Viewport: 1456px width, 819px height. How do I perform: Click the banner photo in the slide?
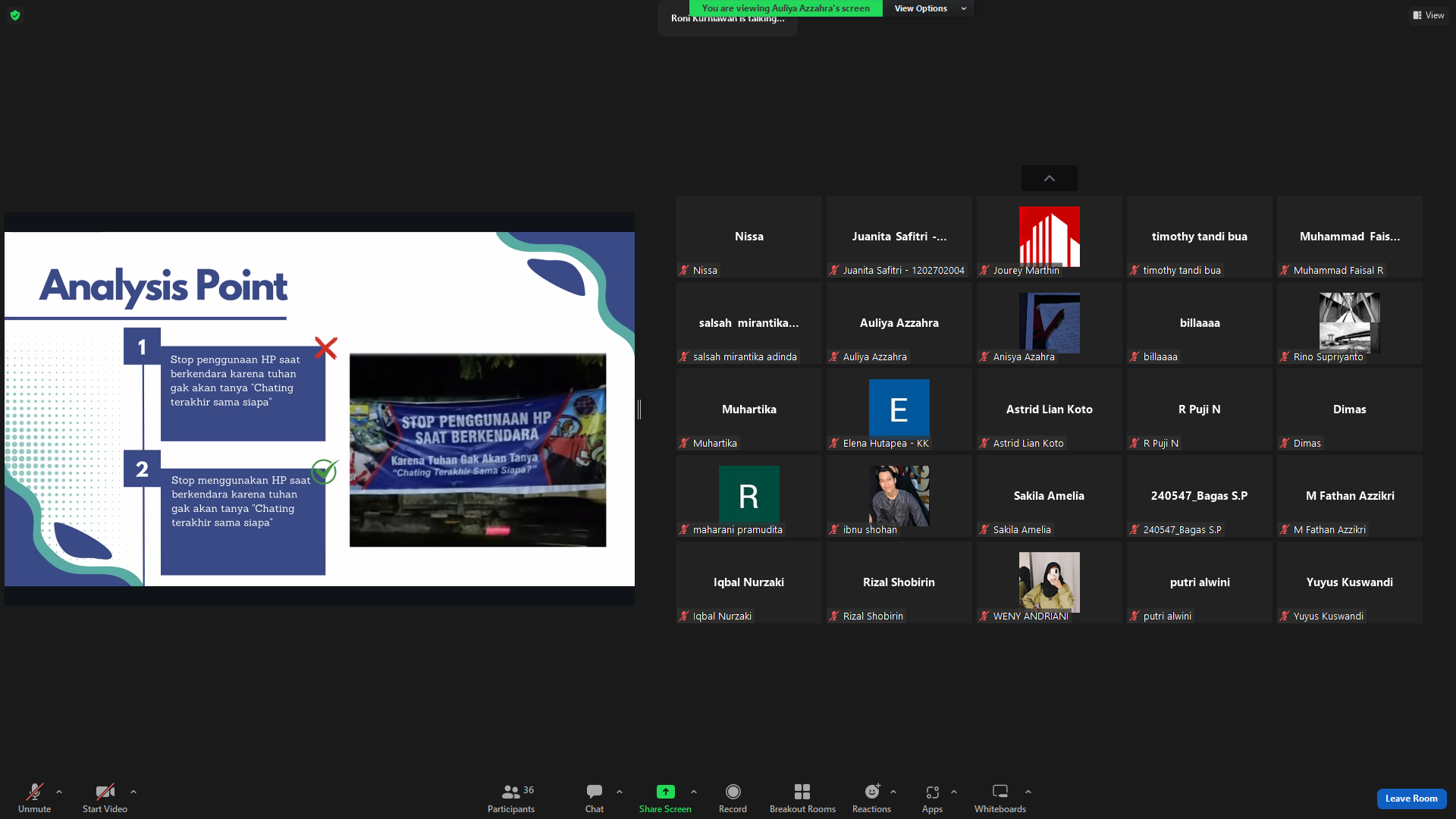478,450
